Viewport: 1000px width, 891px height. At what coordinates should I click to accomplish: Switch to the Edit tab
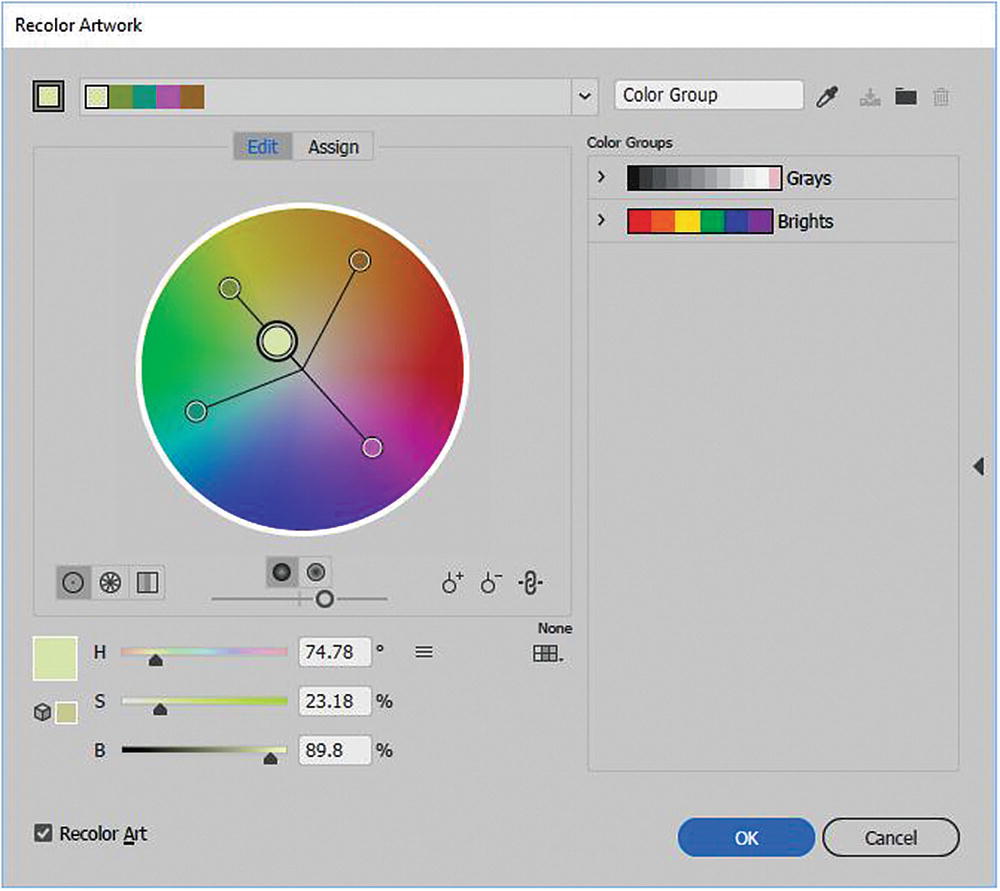click(262, 147)
